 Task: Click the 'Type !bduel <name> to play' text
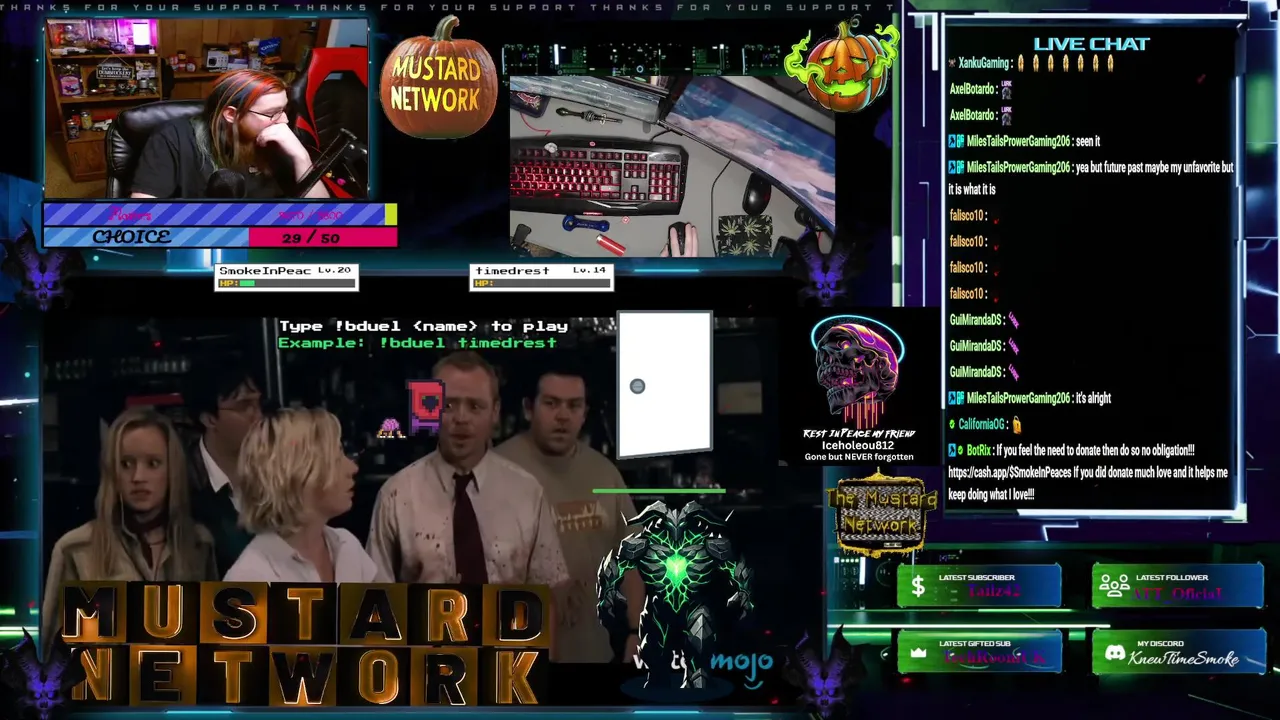(423, 326)
